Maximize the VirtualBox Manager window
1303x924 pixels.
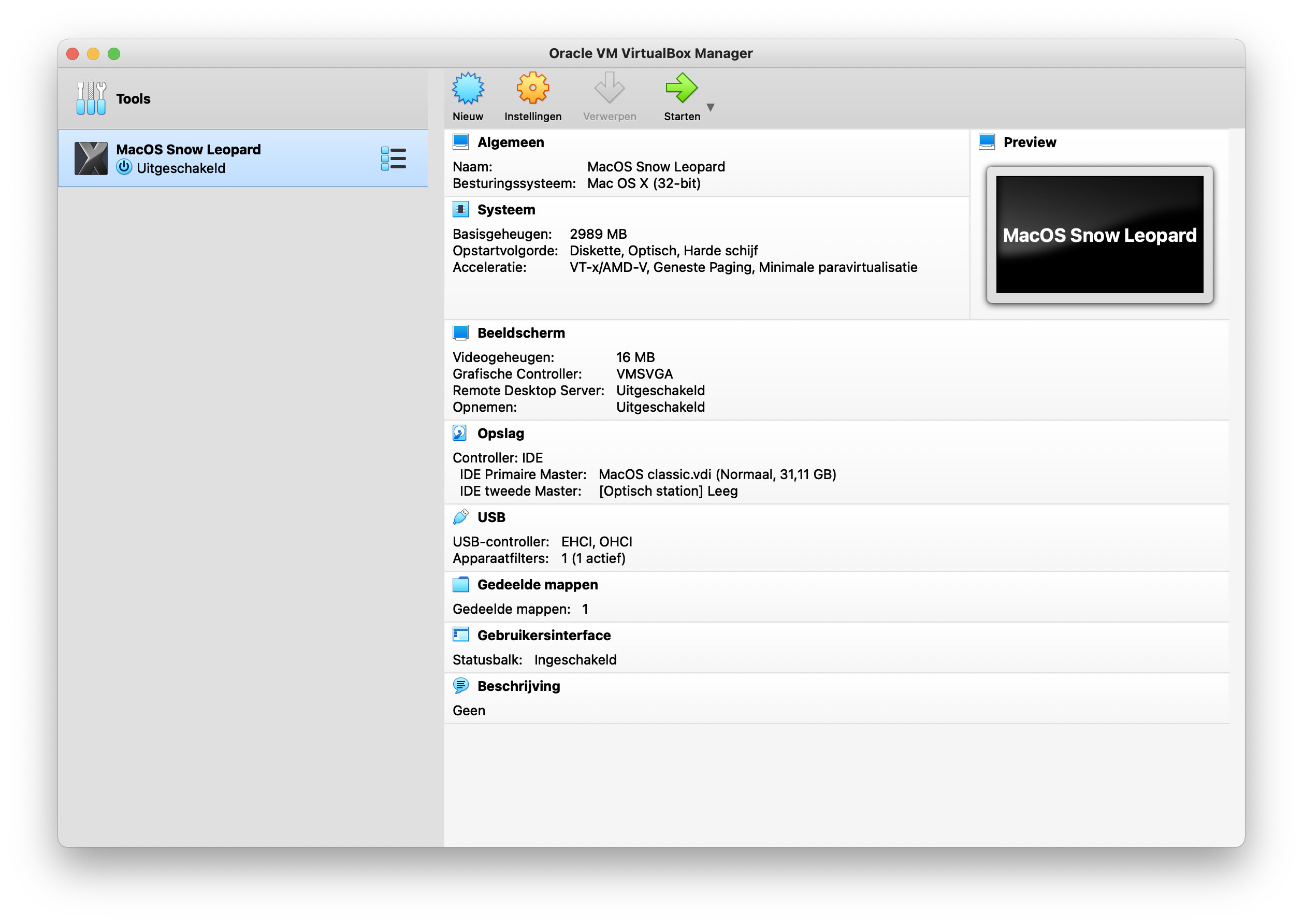[x=114, y=53]
